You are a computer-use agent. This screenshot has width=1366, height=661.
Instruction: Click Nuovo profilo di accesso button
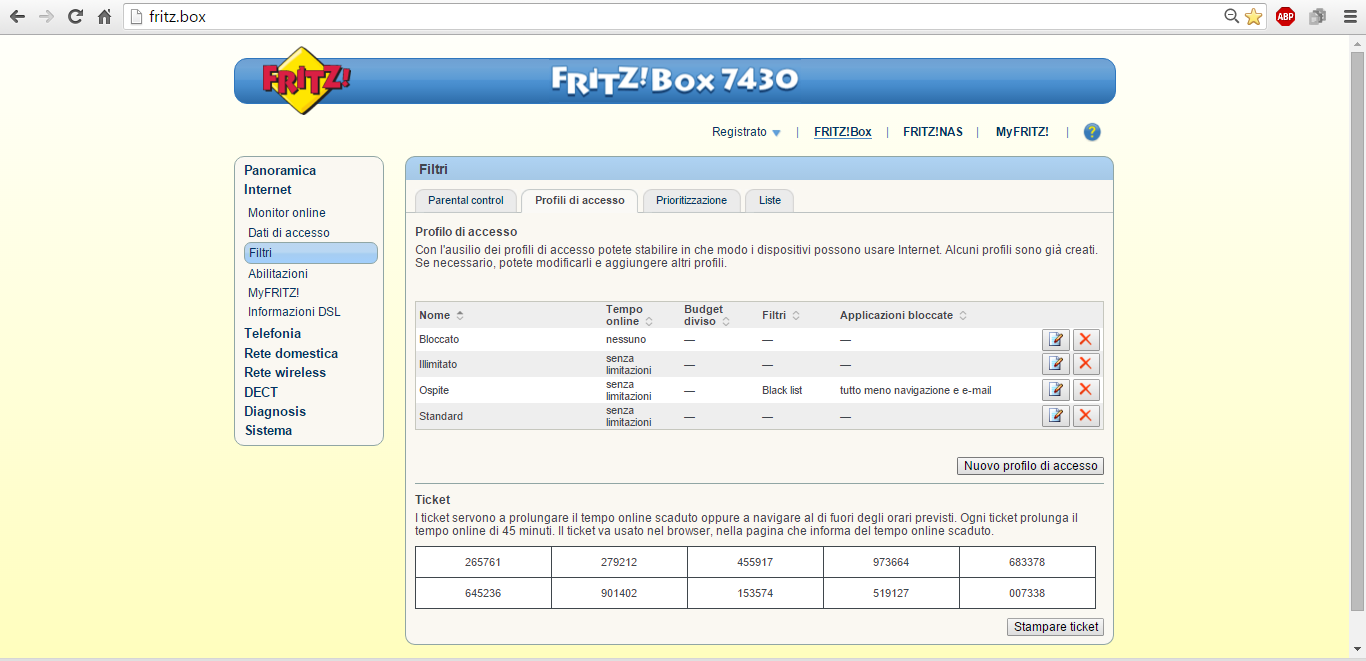click(x=1030, y=466)
